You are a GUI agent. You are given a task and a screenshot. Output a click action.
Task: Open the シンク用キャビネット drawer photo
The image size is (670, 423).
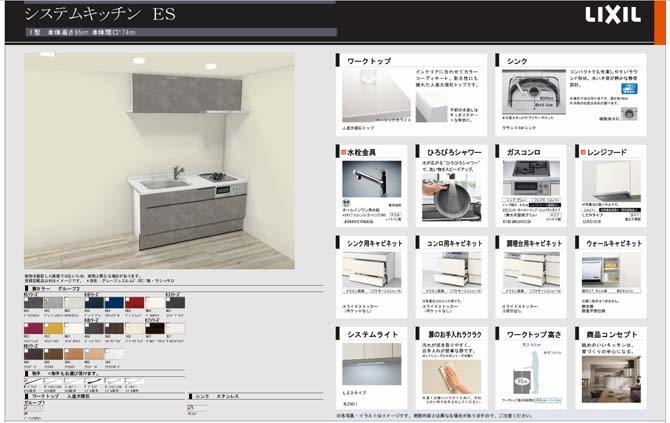click(372, 270)
